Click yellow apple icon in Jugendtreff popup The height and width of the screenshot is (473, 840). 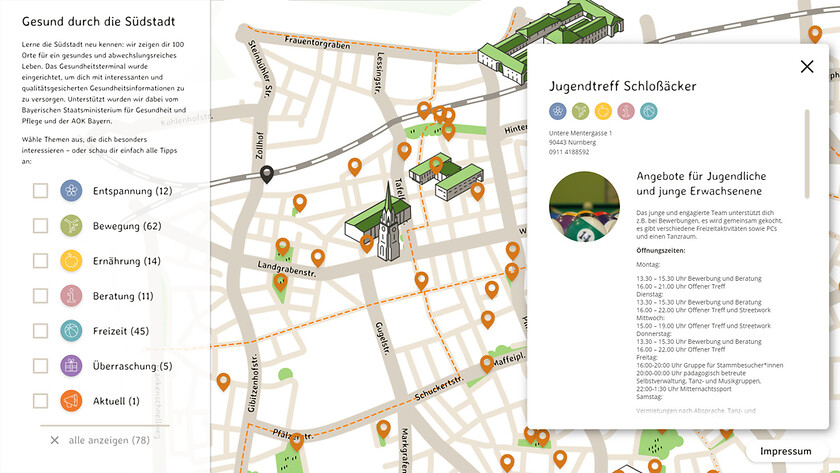coord(603,111)
